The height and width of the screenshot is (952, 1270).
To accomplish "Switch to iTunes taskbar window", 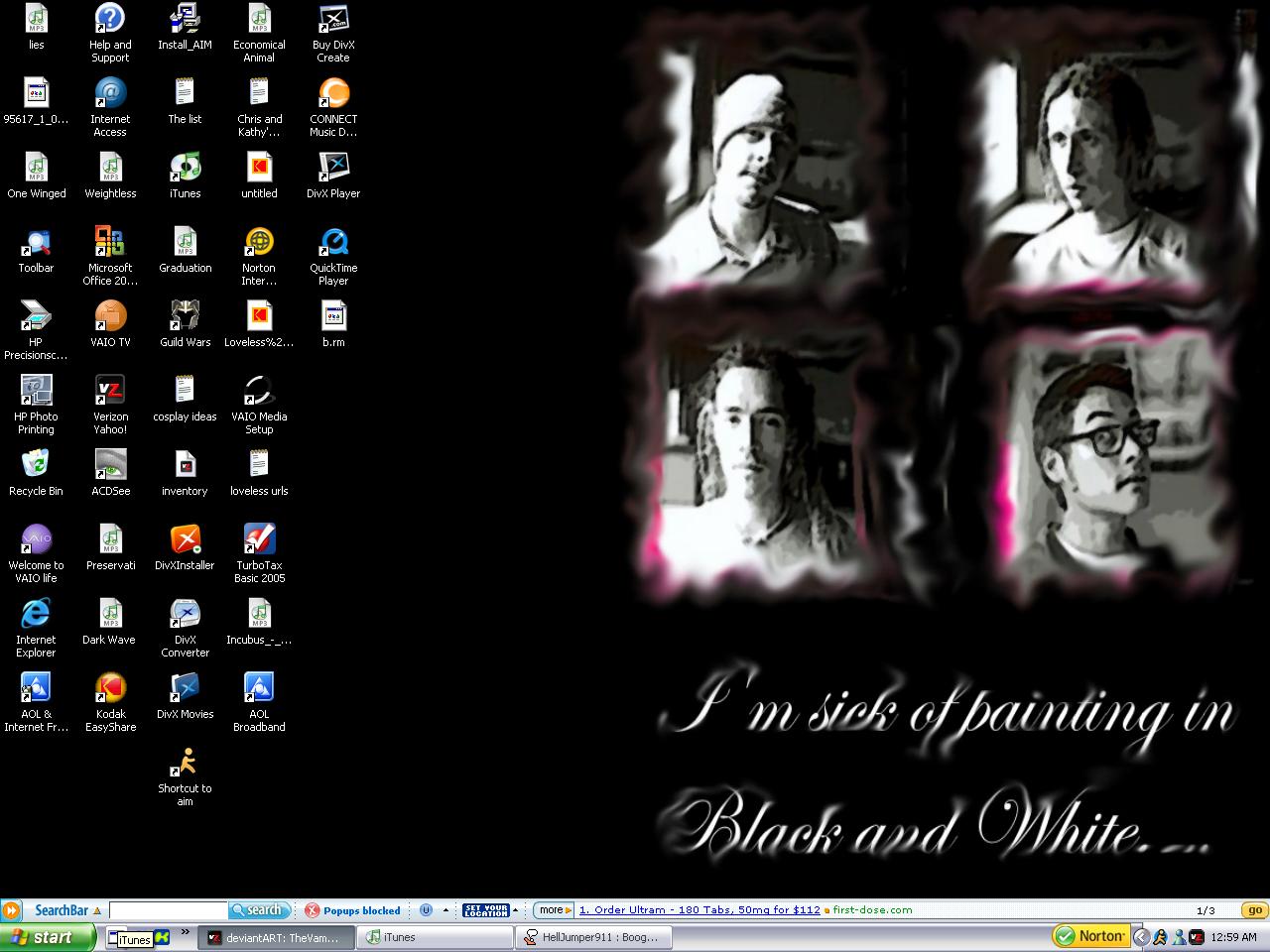I will coord(435,937).
